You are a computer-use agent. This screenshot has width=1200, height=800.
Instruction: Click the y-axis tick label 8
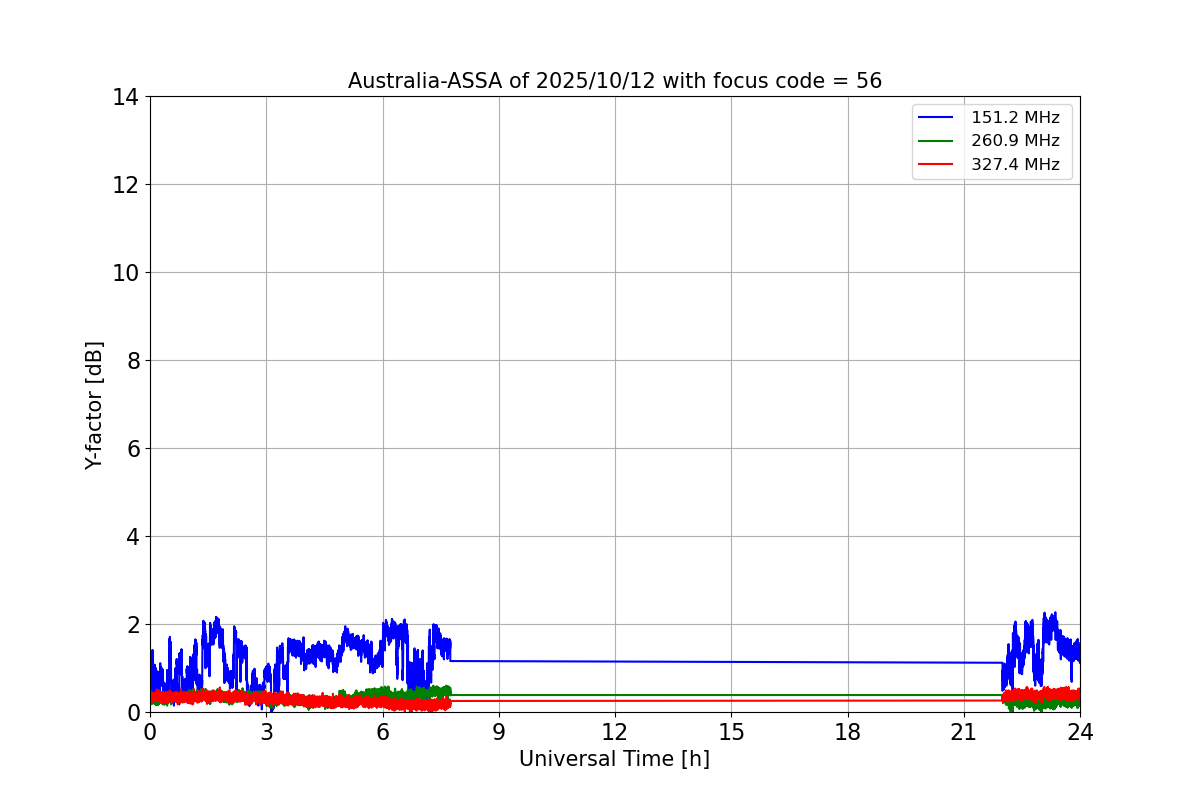[132, 361]
